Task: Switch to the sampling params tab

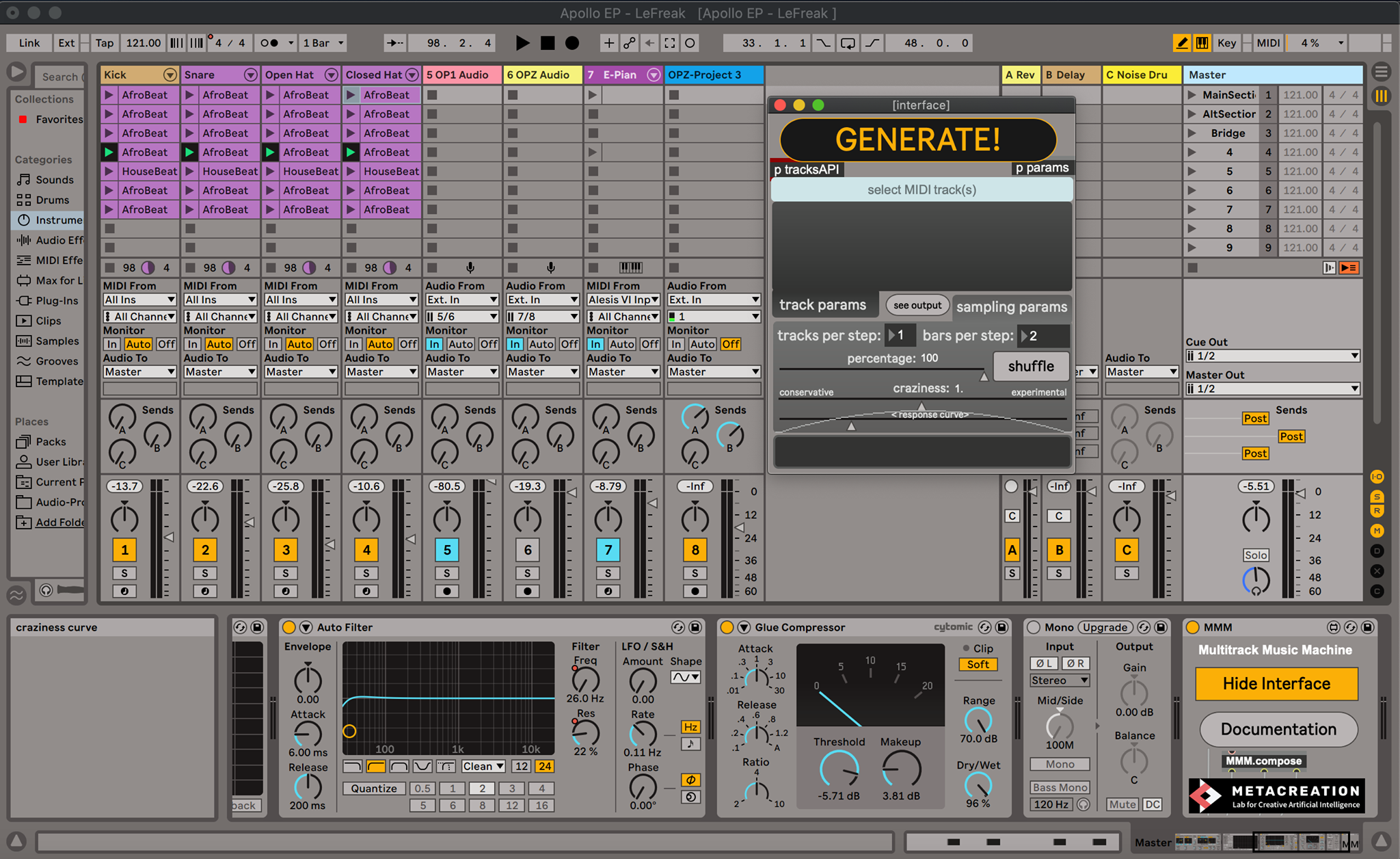Action: tap(1012, 307)
